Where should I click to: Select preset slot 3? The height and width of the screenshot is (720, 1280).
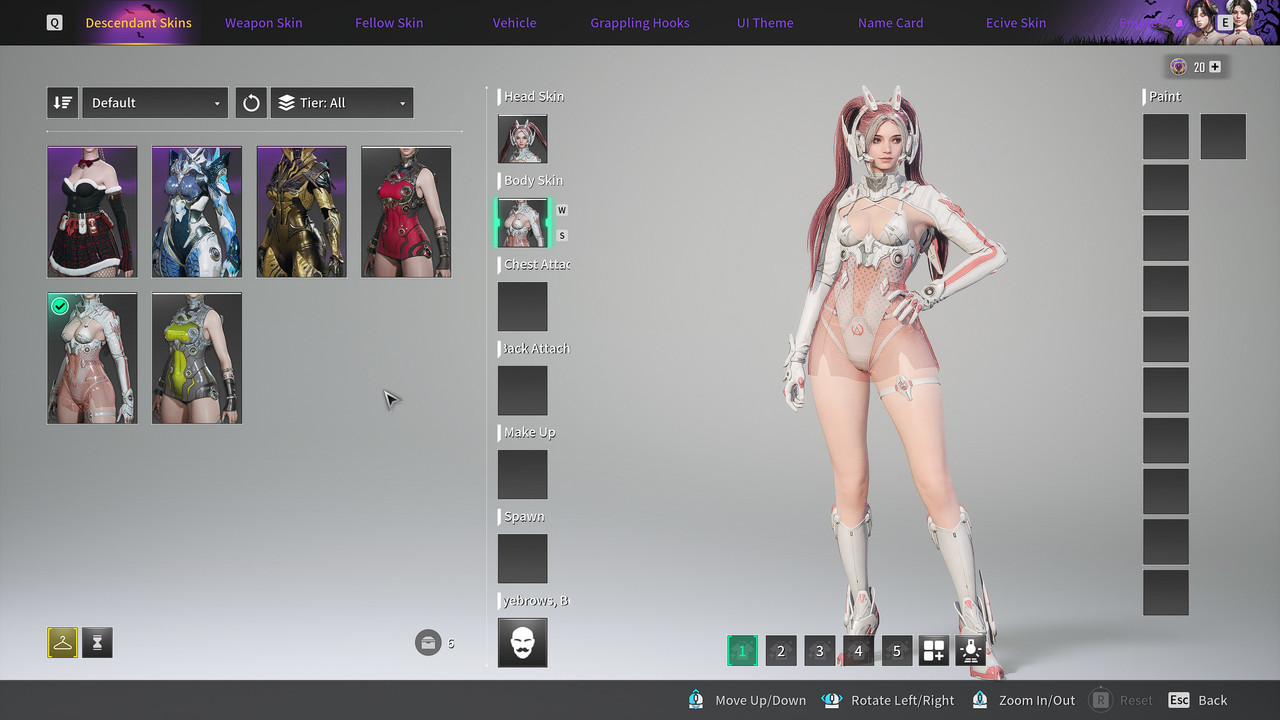point(819,651)
